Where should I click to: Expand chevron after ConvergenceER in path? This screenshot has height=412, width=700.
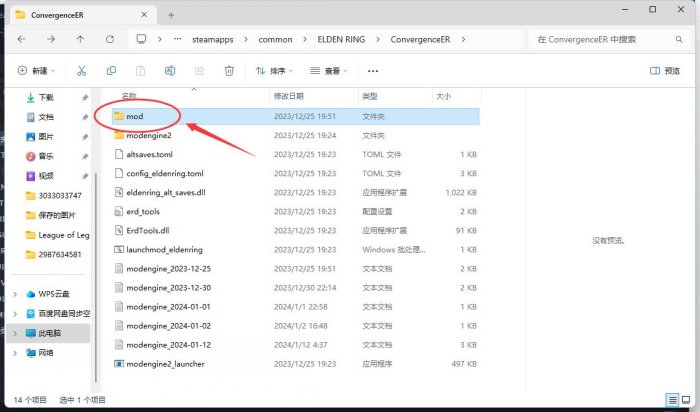tap(463, 39)
